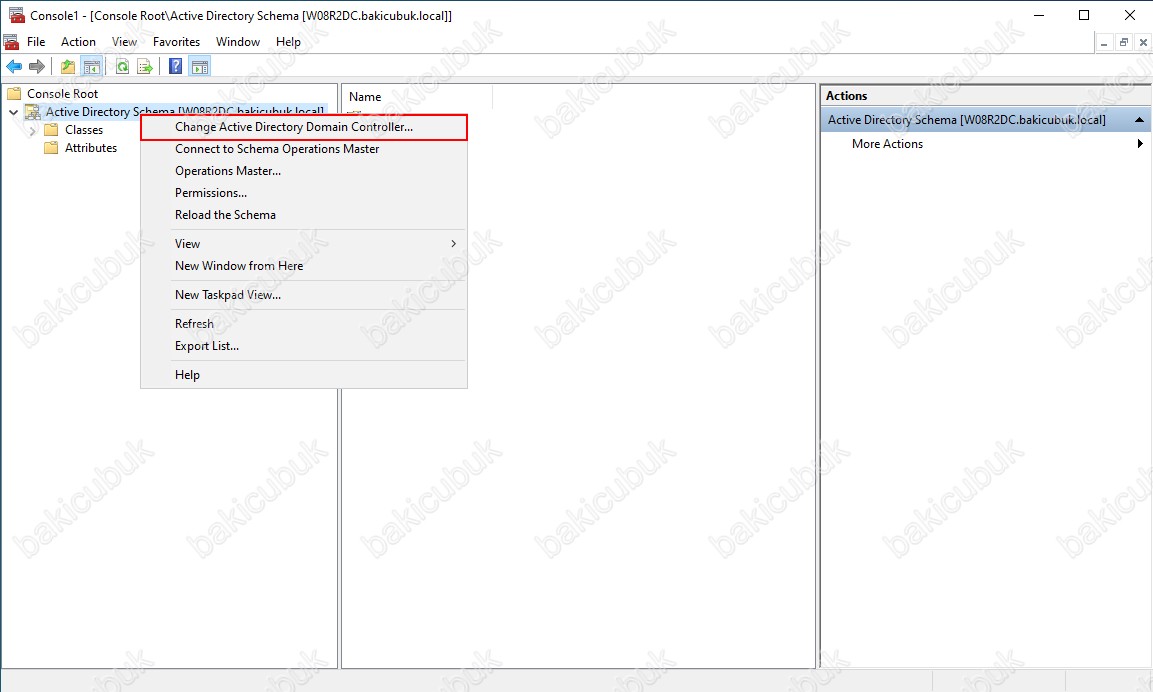The width and height of the screenshot is (1153, 692).
Task: Go back with the blue Back arrow
Action: tap(14, 67)
